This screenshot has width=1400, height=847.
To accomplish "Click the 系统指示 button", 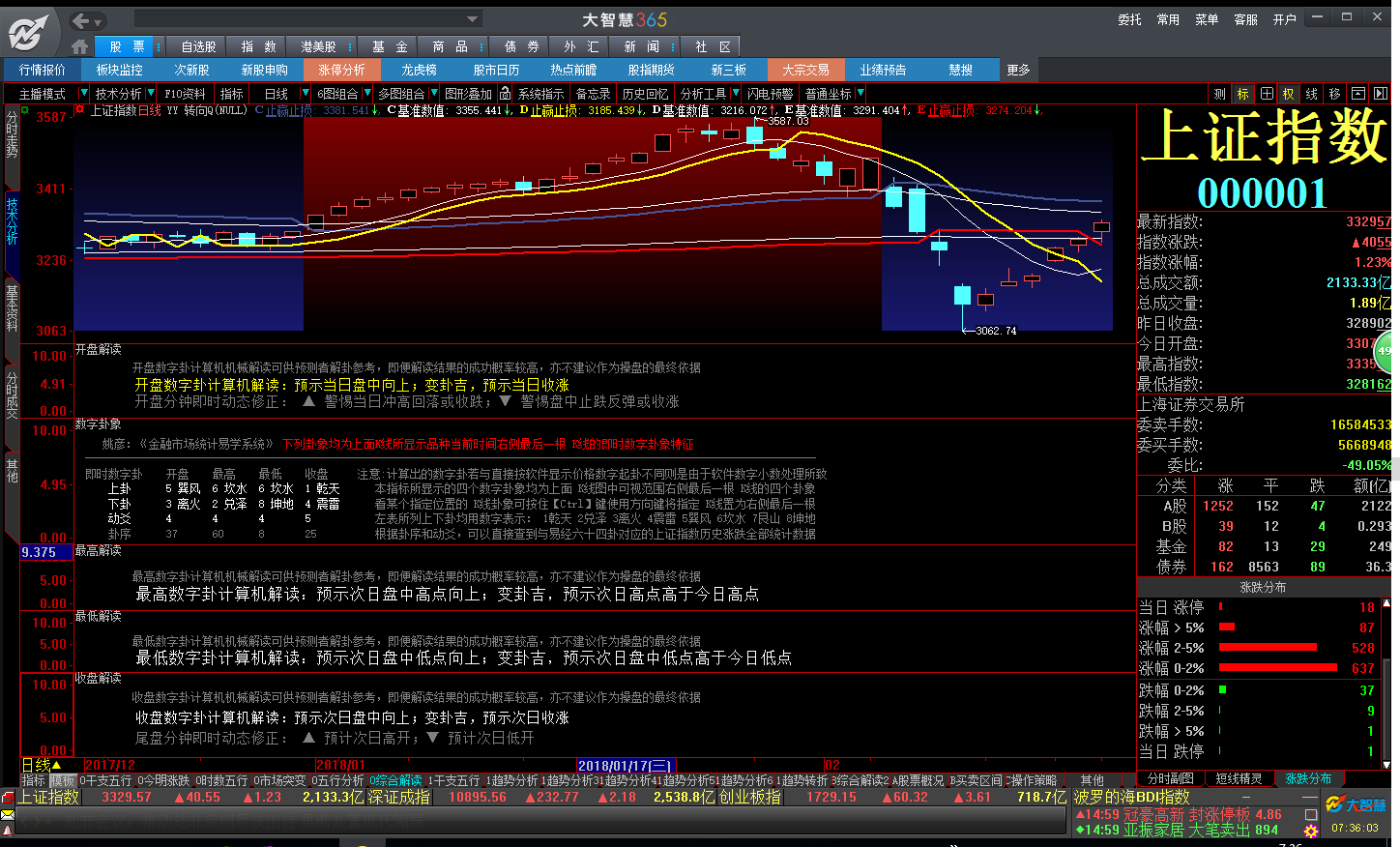I will click(x=540, y=94).
